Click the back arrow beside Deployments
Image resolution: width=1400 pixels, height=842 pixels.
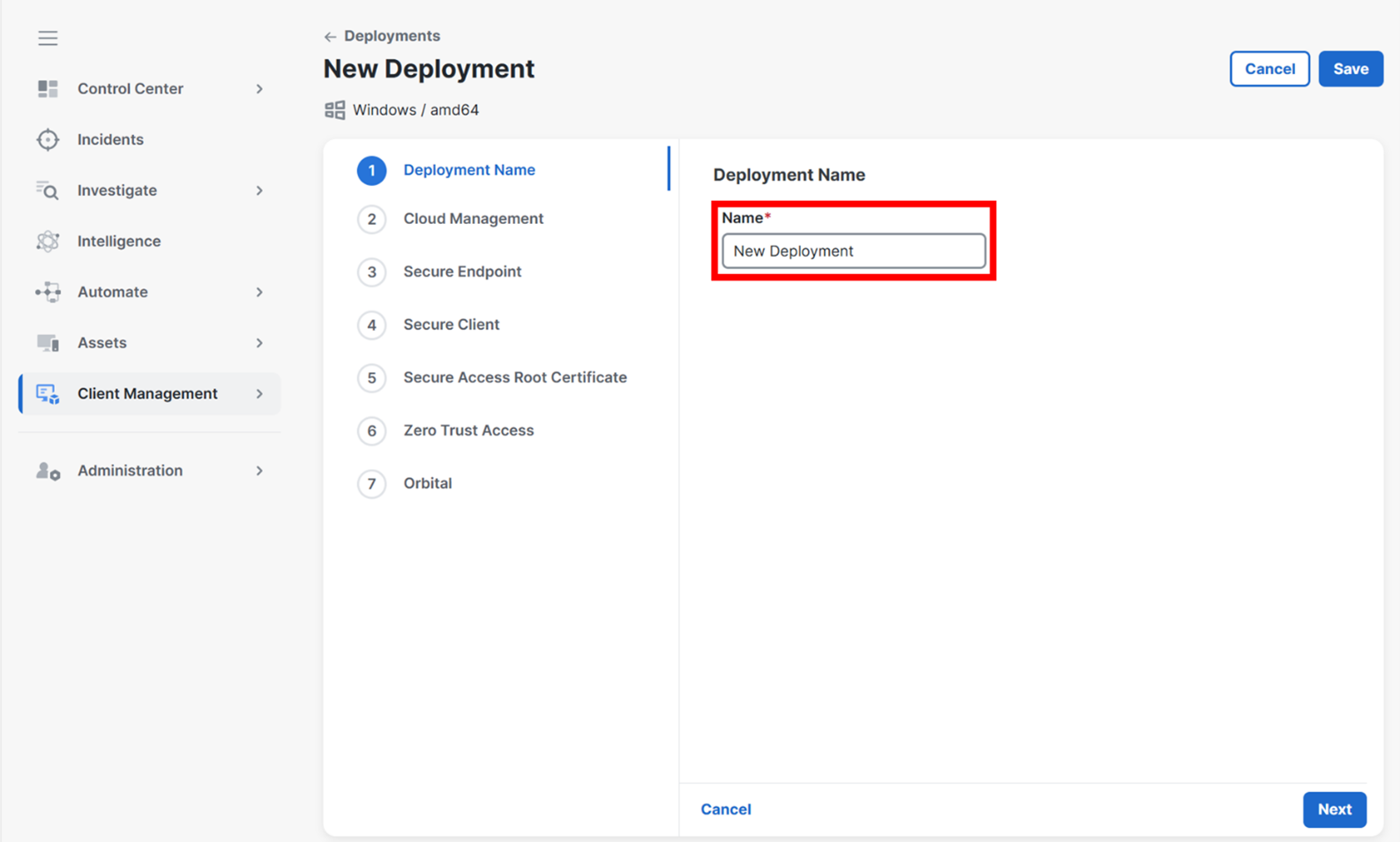330,37
